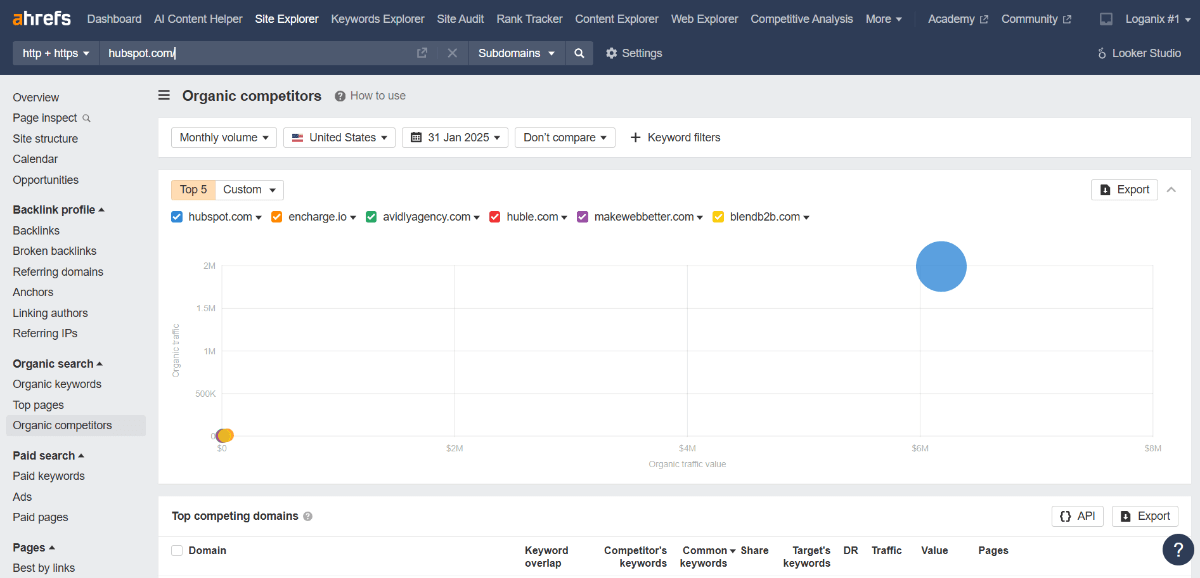Clear the hubspot.com search field
This screenshot has width=1200, height=578.
point(452,53)
